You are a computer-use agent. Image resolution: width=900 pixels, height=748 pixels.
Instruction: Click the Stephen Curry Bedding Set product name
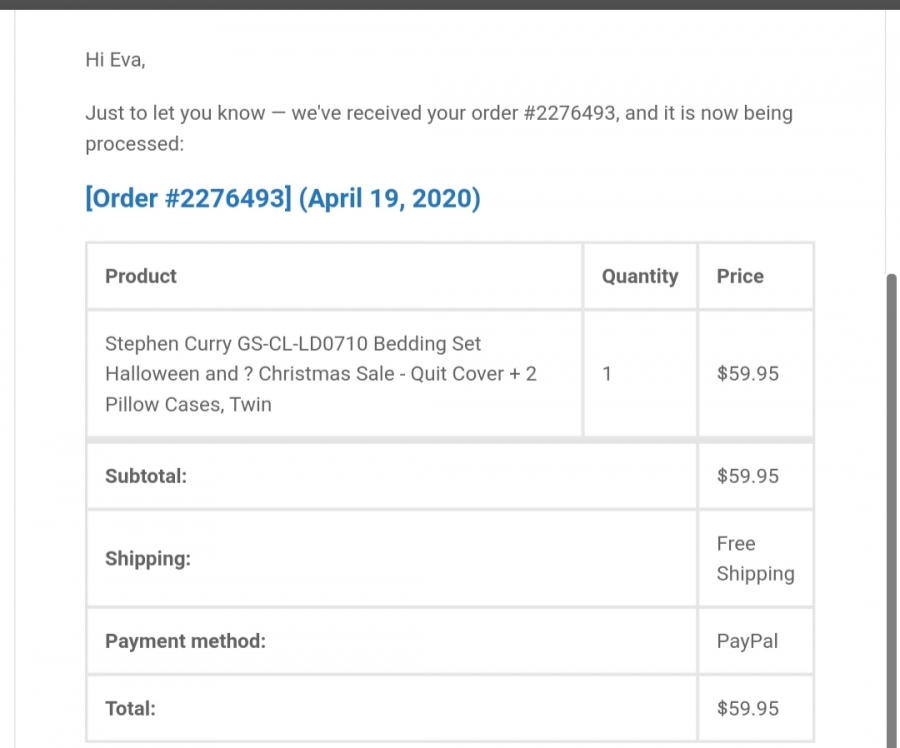click(321, 374)
